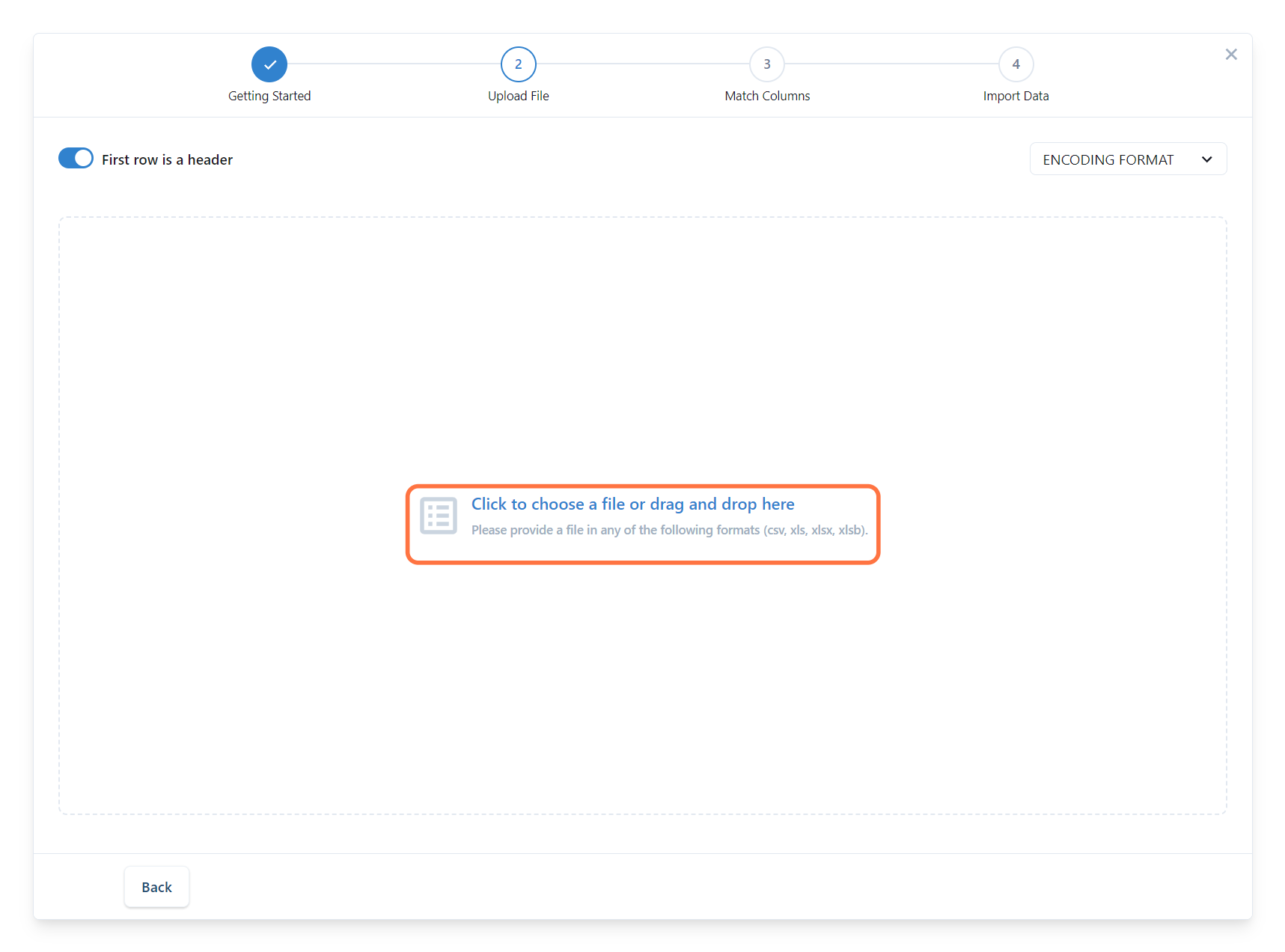Select step 2 Upload File circle
The image size is (1285, 952).
pyautogui.click(x=519, y=64)
